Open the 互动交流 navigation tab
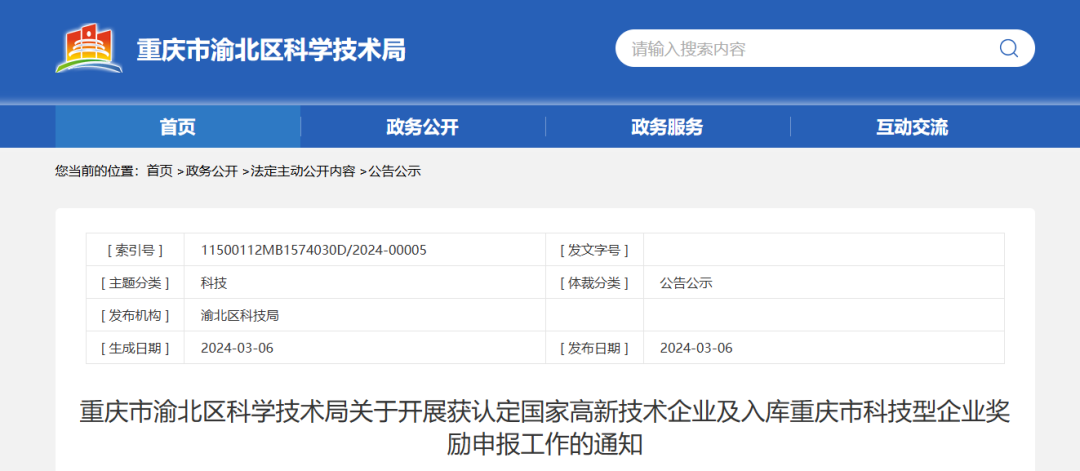The width and height of the screenshot is (1080, 471). click(x=912, y=127)
